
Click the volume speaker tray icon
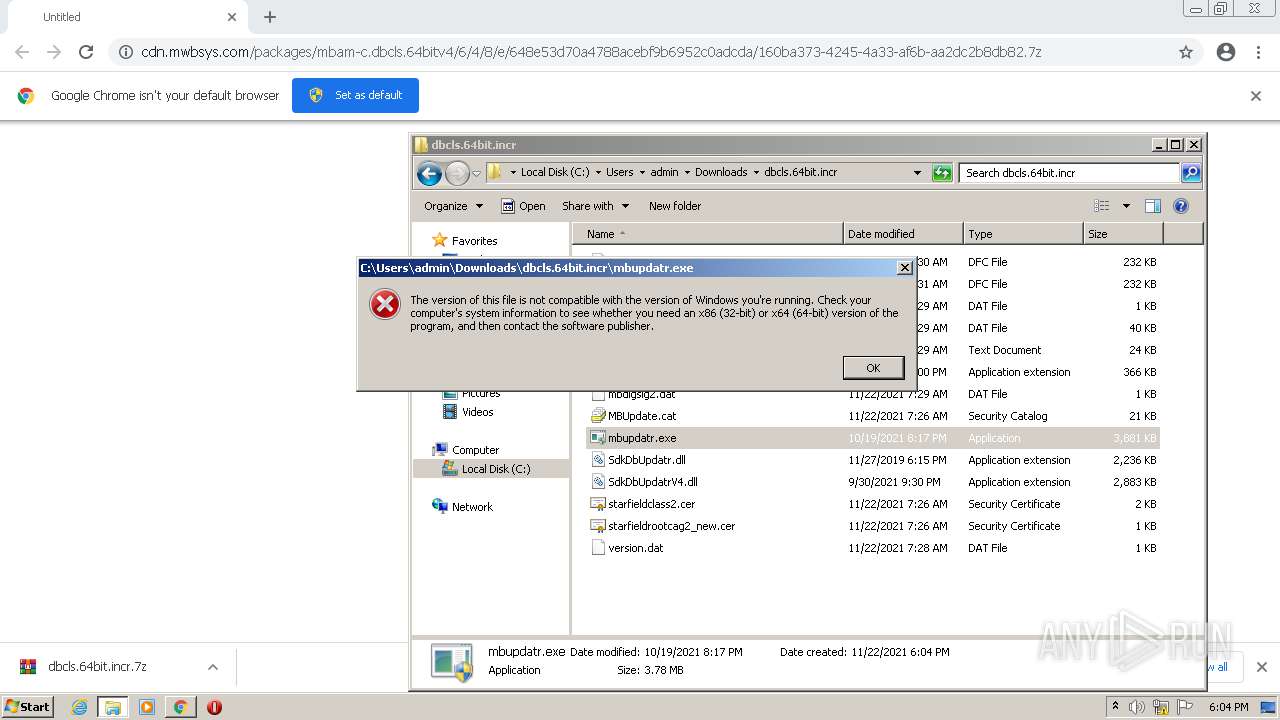coord(1137,707)
